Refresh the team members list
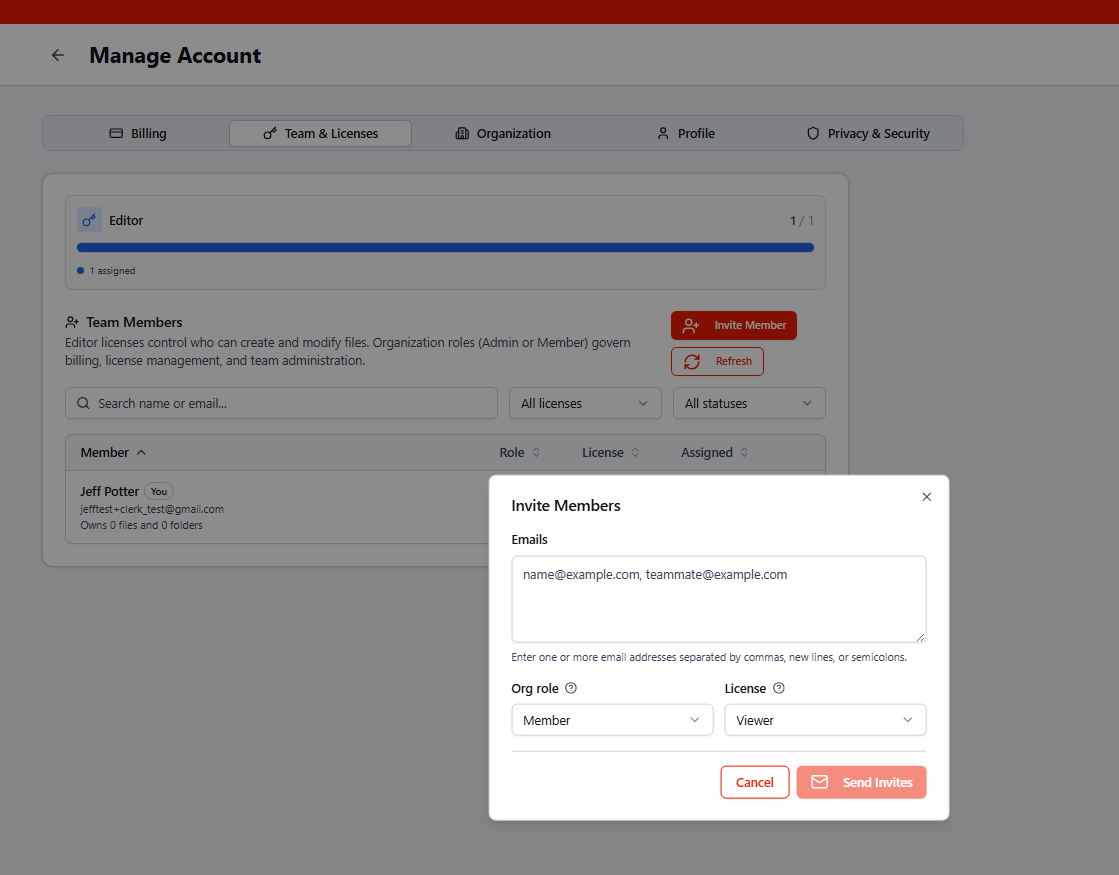The image size is (1119, 875). 717,361
